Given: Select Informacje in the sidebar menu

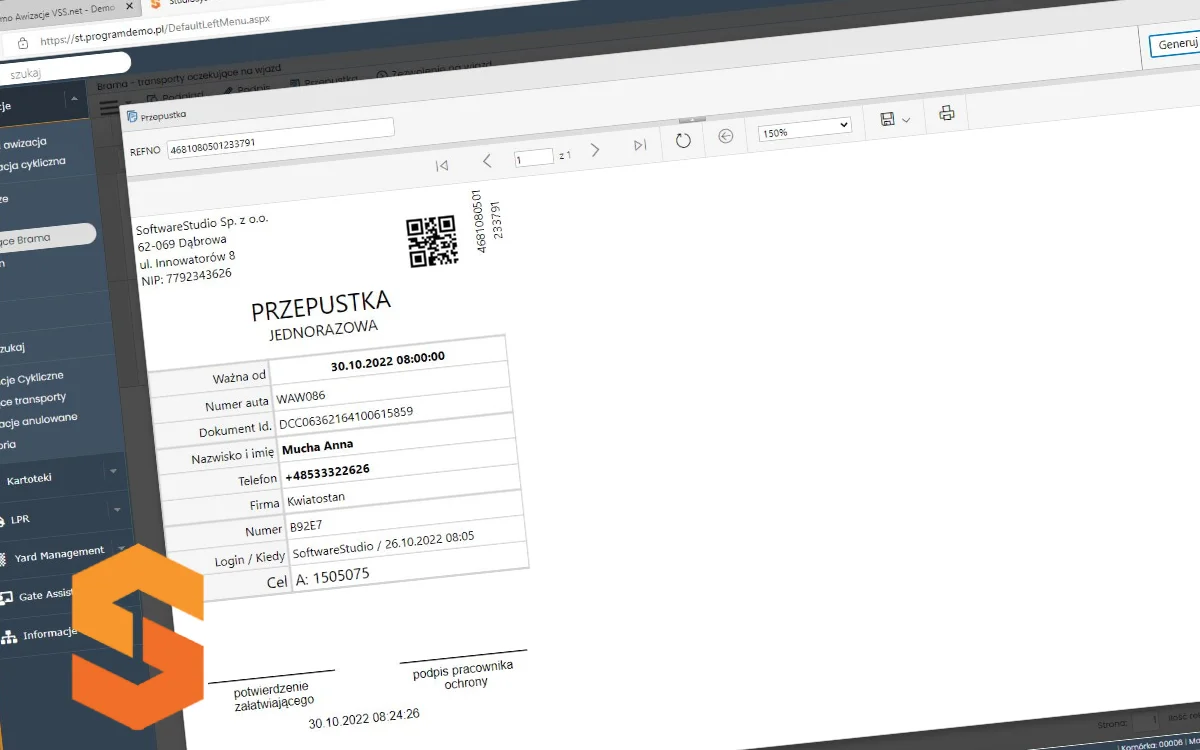Looking at the screenshot, I should 50,634.
